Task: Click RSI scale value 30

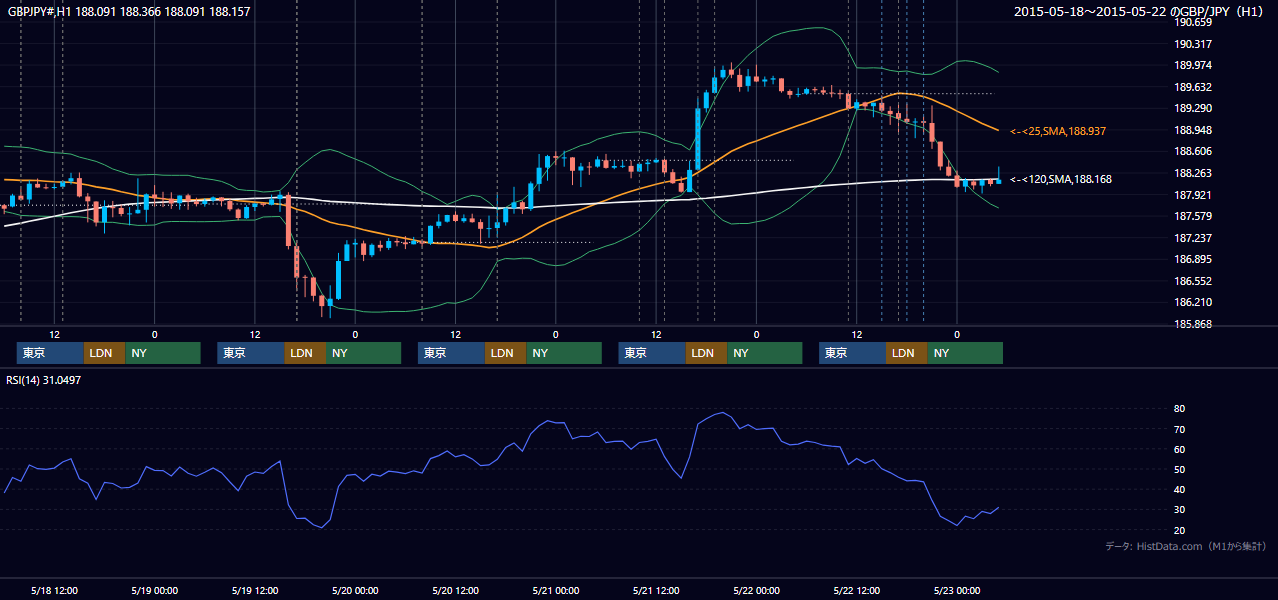Action: coord(1180,509)
